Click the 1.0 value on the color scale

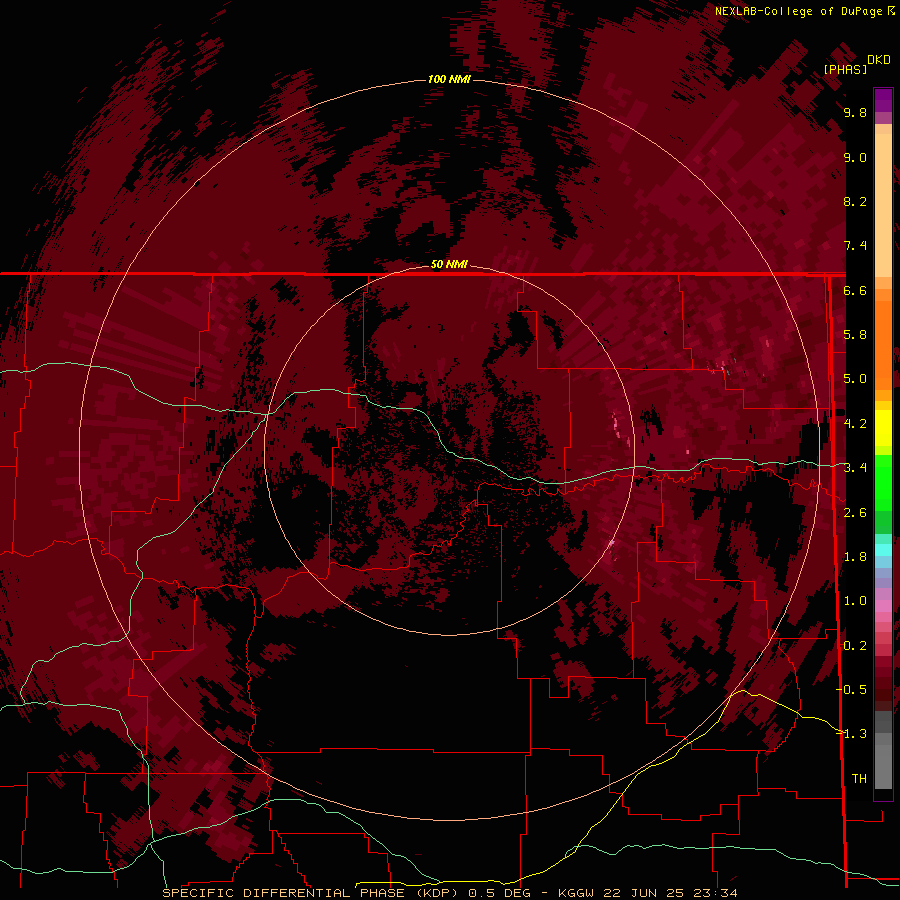[x=855, y=601]
